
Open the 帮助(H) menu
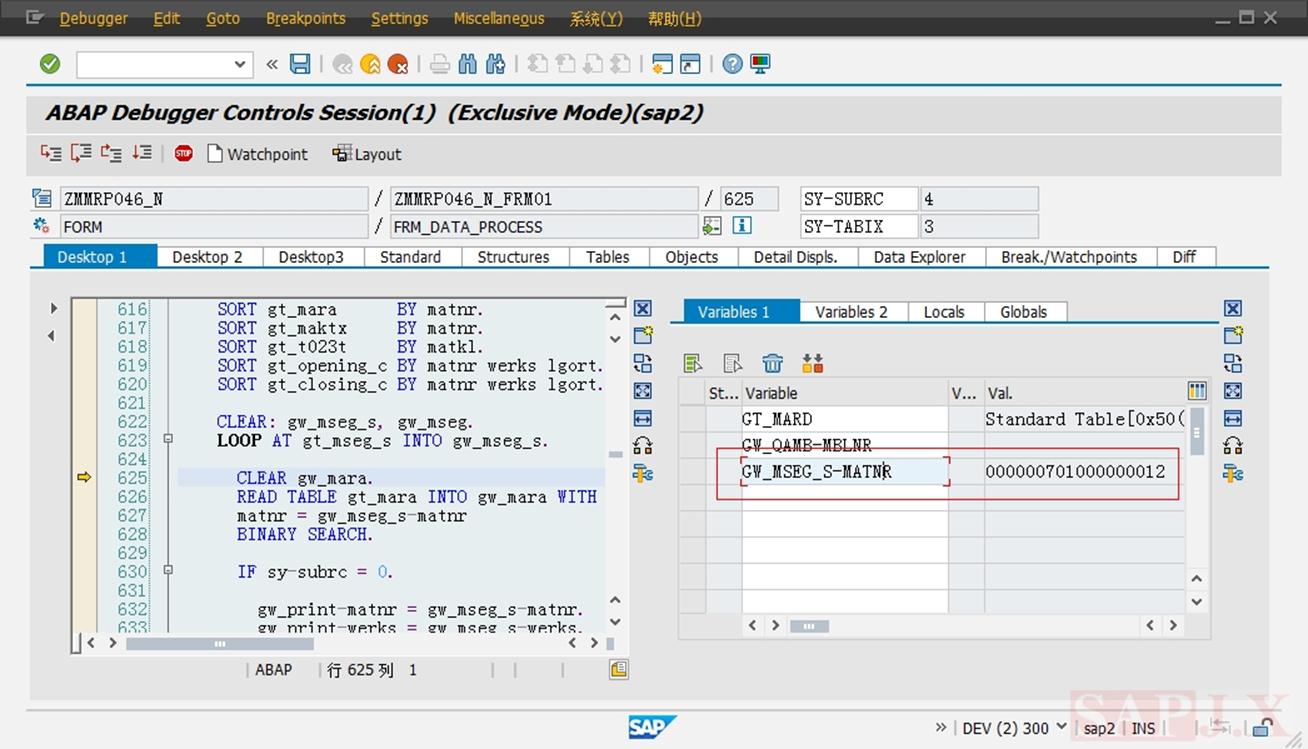675,18
